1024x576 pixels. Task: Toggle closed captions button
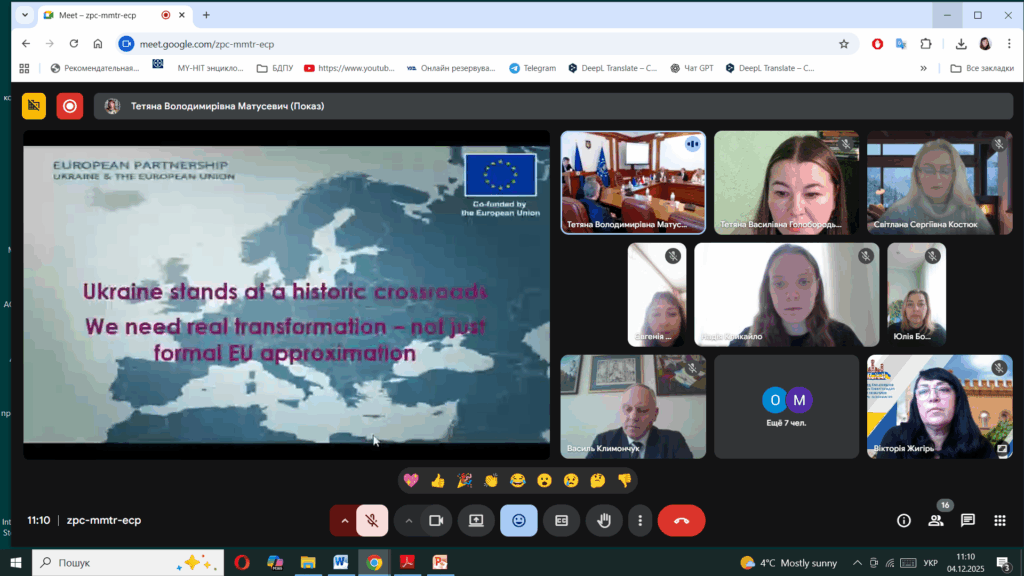coord(561,520)
